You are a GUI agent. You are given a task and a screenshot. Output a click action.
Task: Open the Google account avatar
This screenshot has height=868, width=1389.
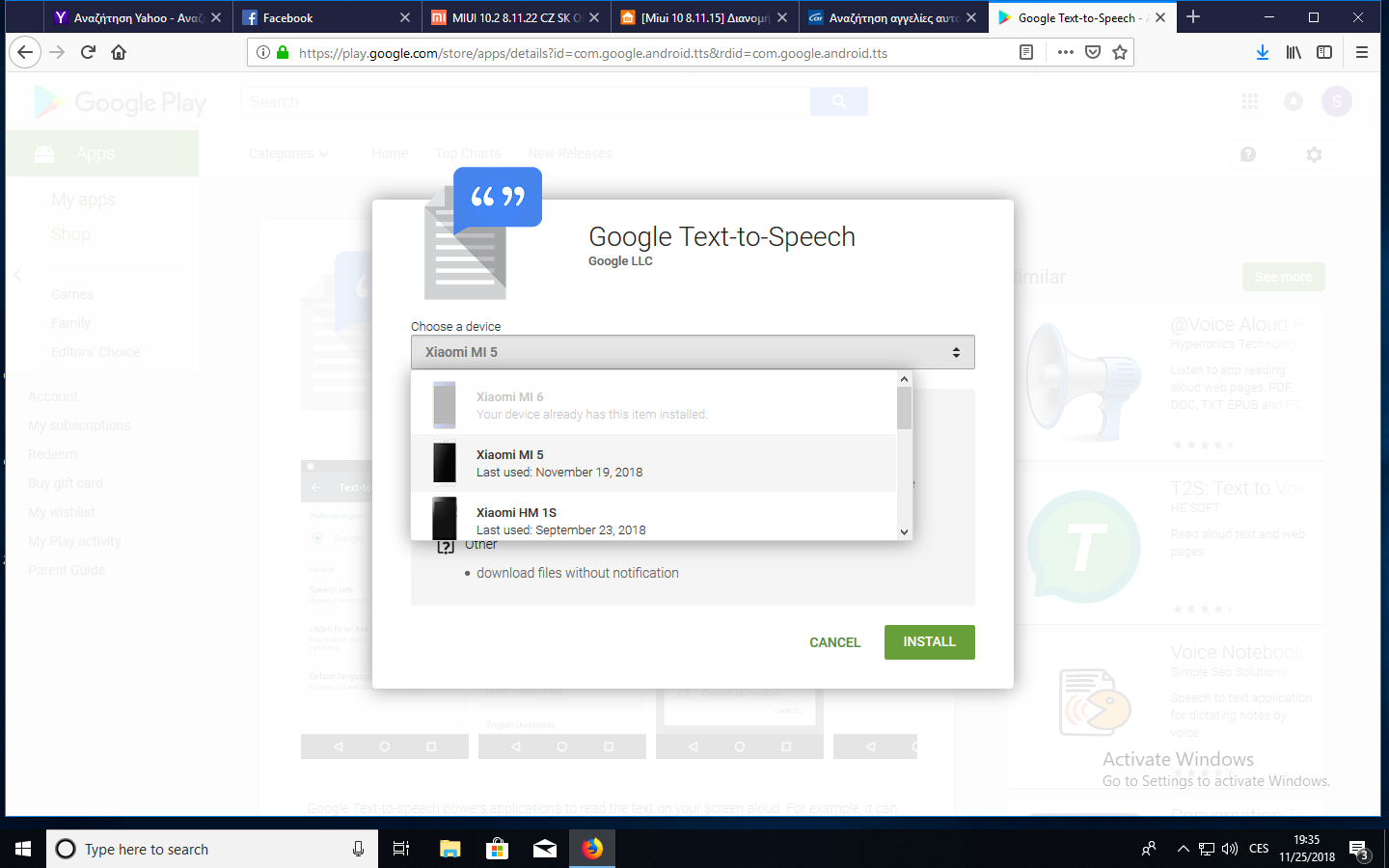click(x=1337, y=101)
